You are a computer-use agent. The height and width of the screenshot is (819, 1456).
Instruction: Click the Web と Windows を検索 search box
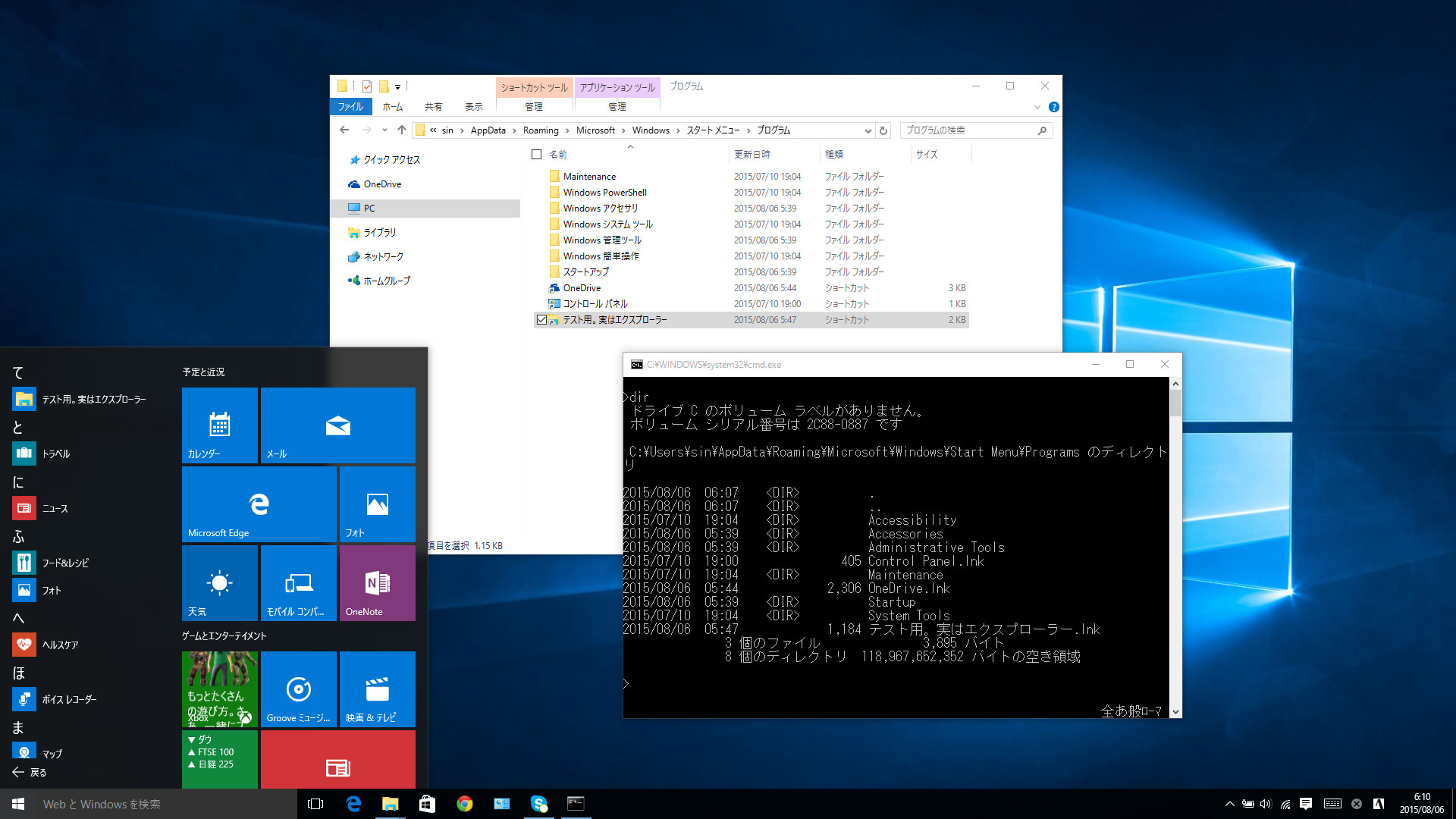click(167, 804)
